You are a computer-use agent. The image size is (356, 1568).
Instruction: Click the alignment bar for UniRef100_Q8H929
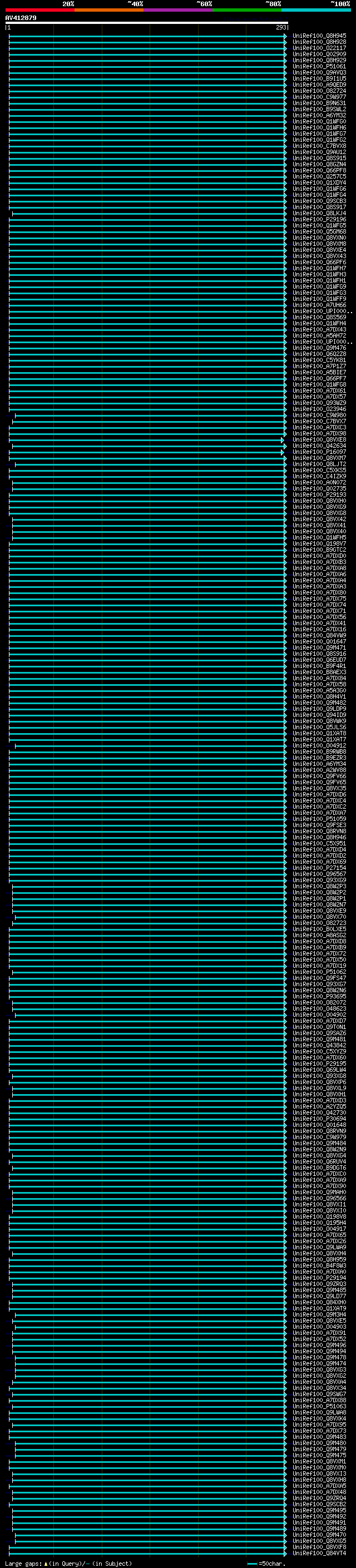(147, 60)
